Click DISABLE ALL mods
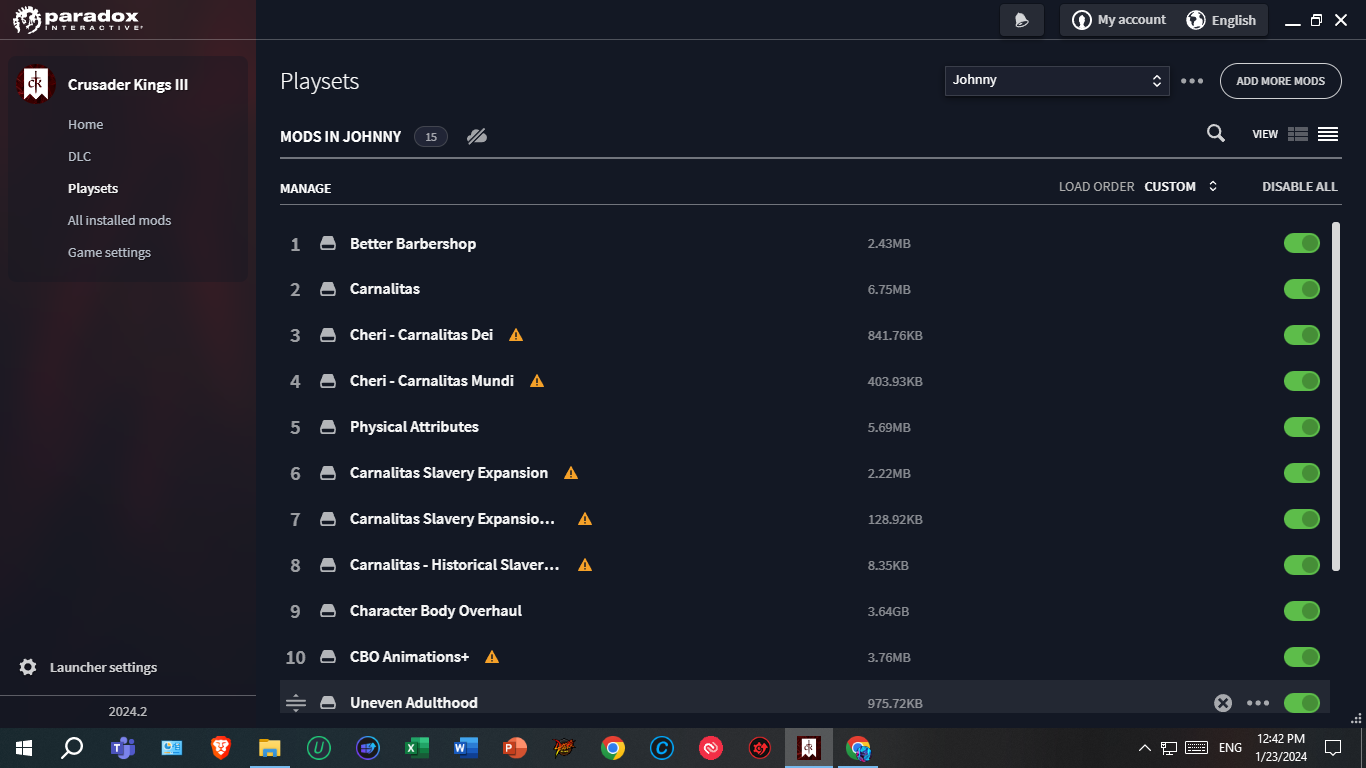 click(x=1299, y=187)
